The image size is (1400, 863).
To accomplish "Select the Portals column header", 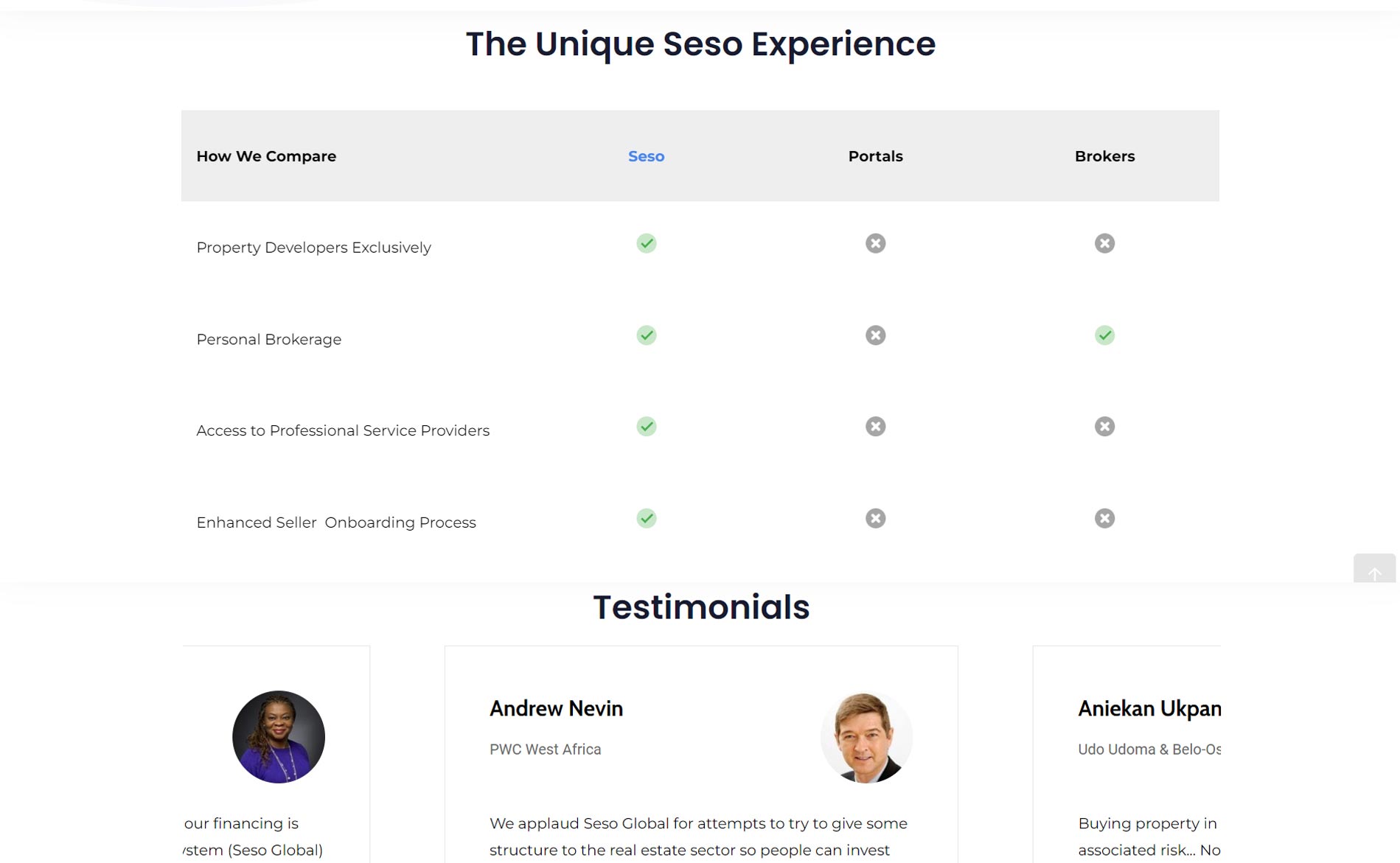I will 875,156.
